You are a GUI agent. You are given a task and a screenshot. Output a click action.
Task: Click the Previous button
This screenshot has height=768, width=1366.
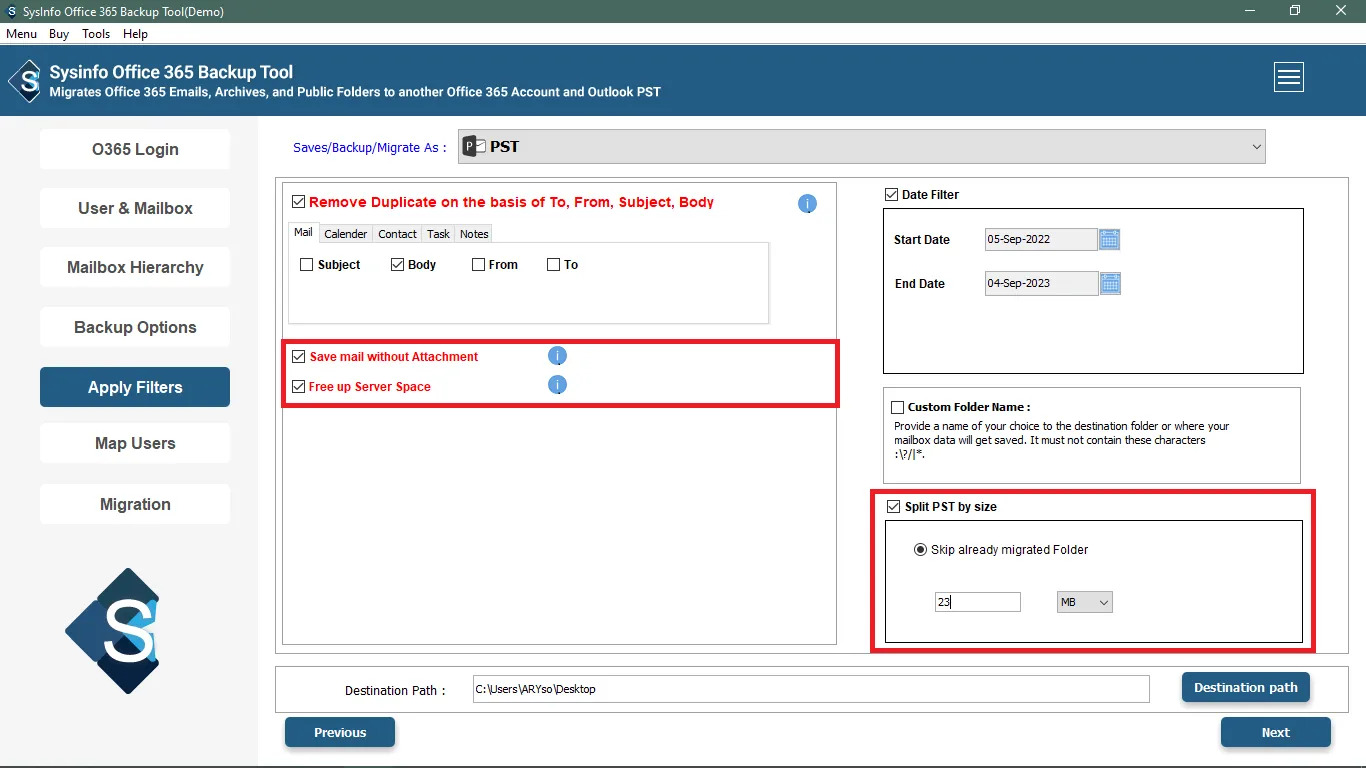coord(340,732)
